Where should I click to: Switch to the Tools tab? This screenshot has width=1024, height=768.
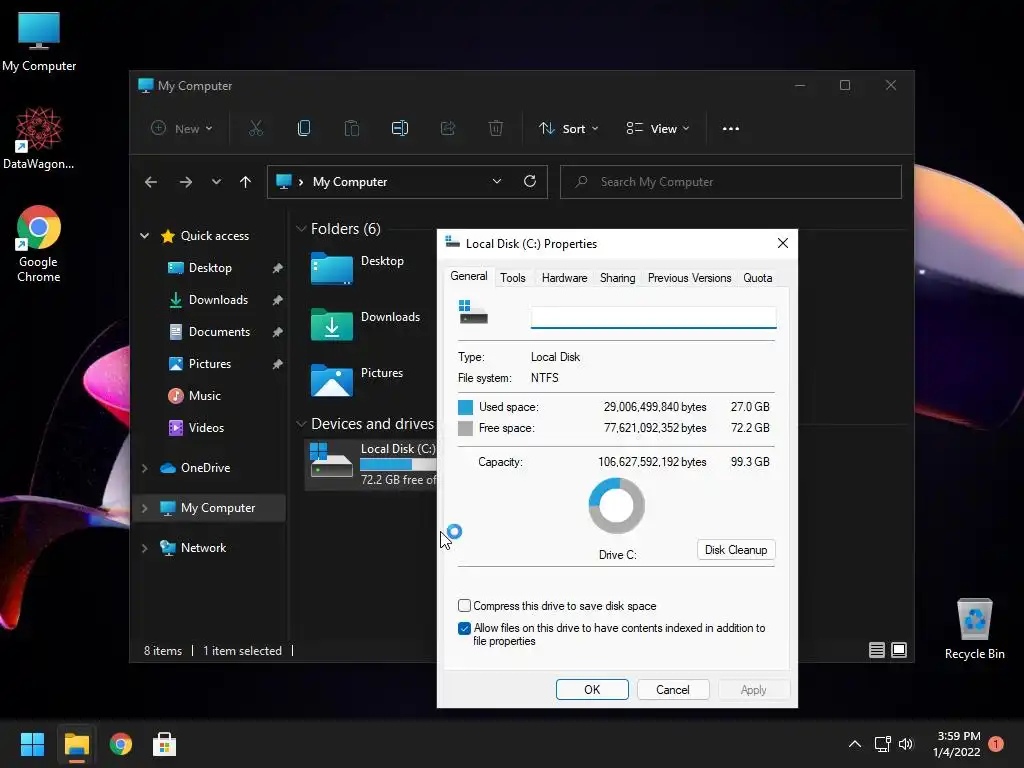(513, 278)
